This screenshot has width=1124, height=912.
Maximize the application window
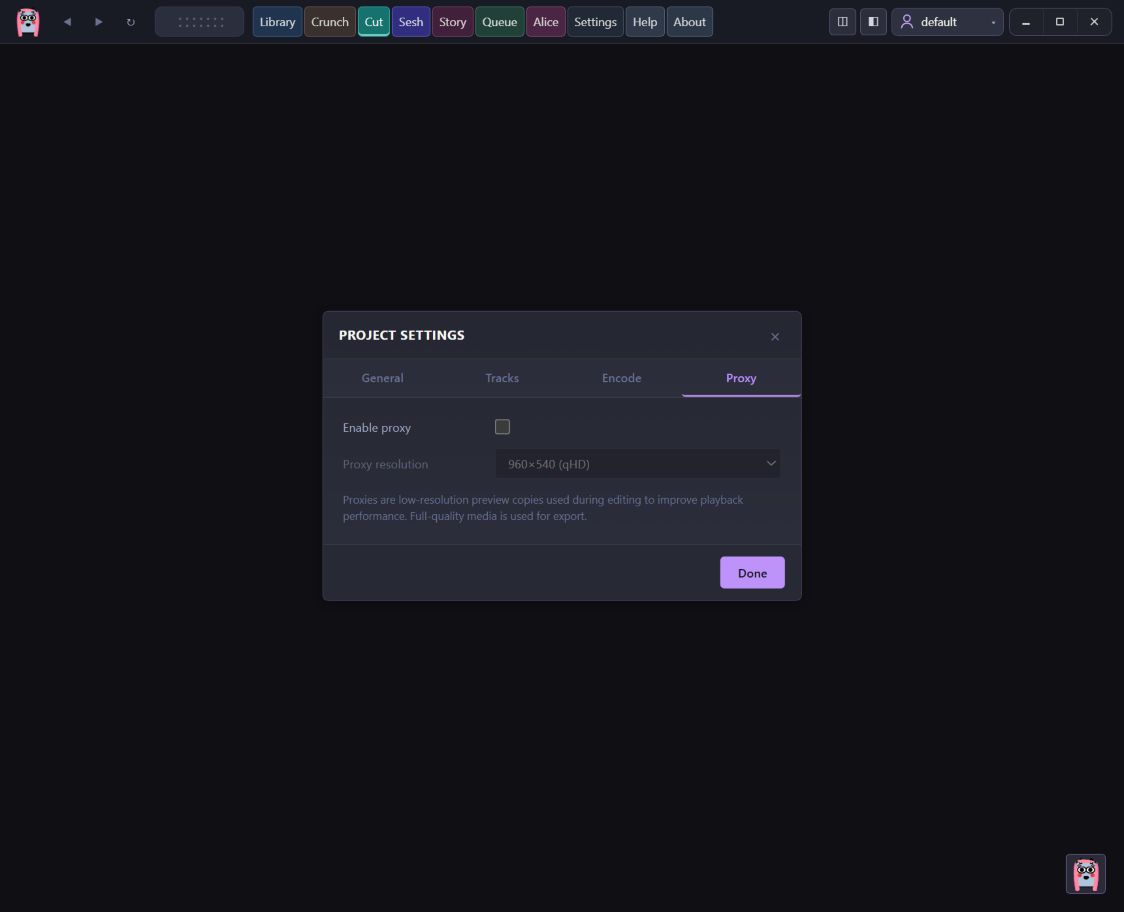1059,22
